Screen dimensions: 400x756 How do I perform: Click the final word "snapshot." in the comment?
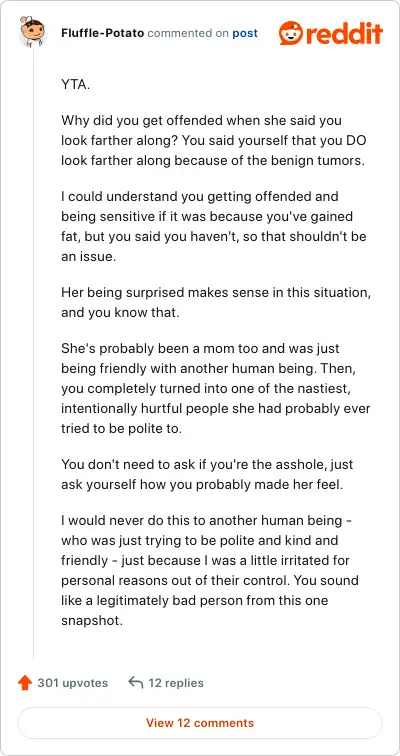pyautogui.click(x=92, y=620)
